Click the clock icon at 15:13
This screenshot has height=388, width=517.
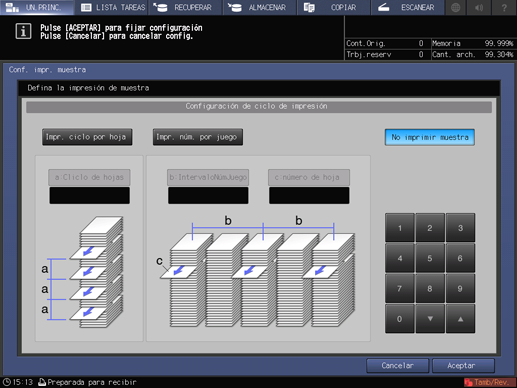[6, 382]
